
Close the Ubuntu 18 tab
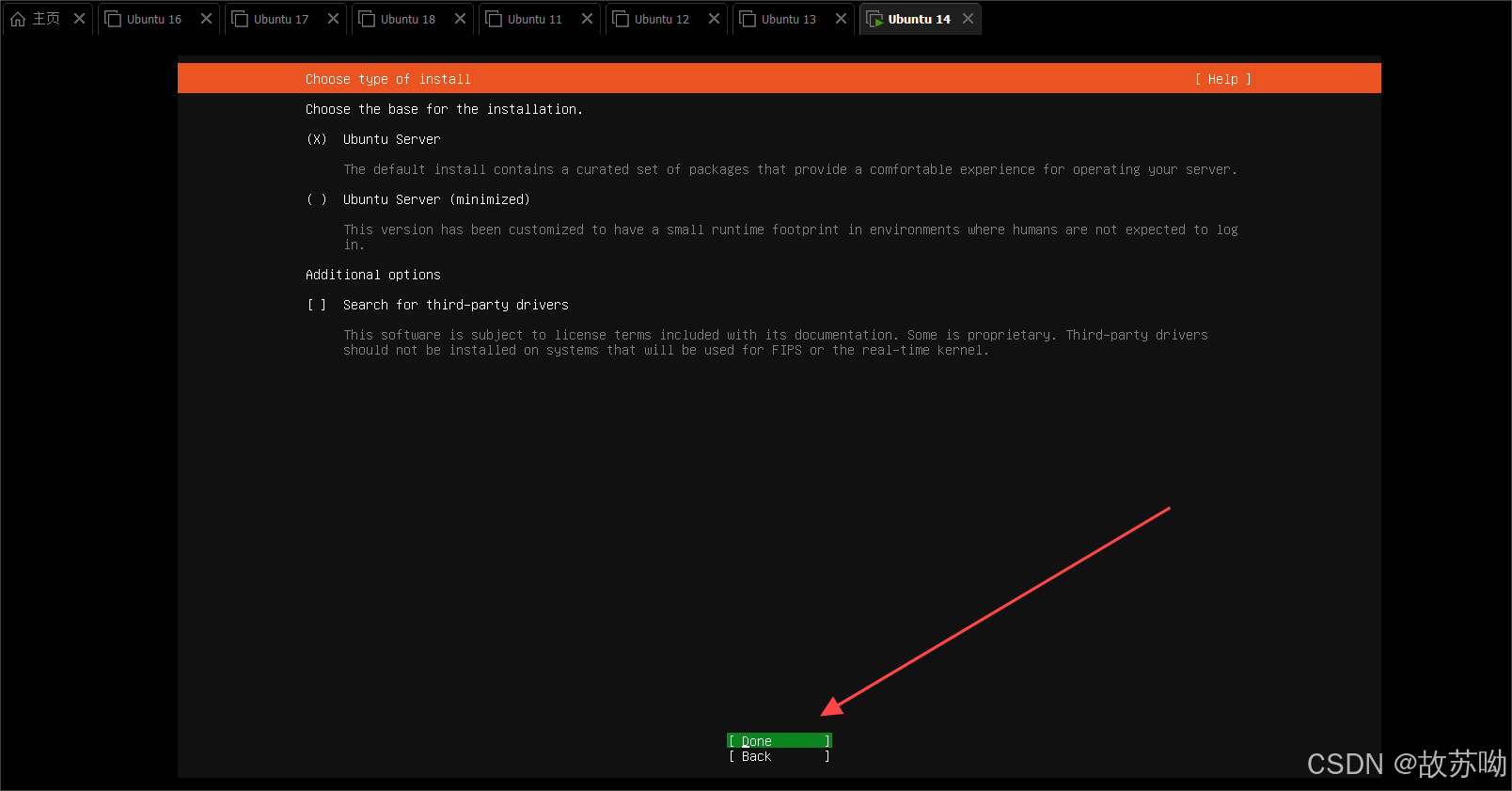coord(460,19)
